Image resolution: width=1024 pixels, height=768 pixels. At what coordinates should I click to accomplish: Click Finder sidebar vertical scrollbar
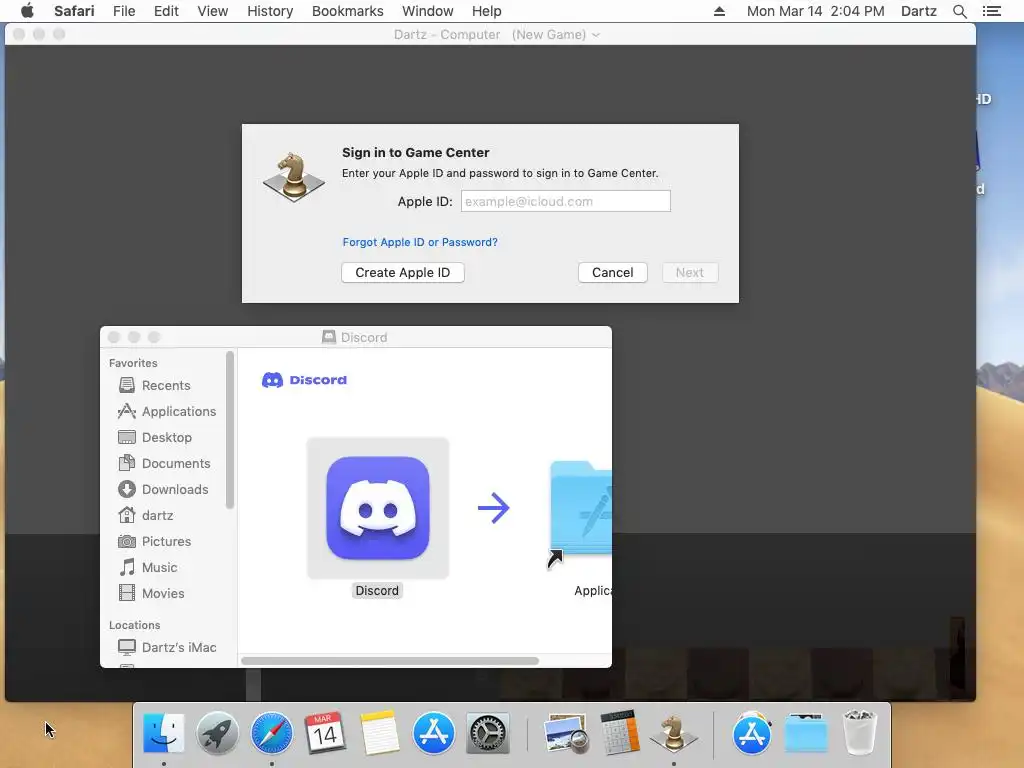point(229,430)
